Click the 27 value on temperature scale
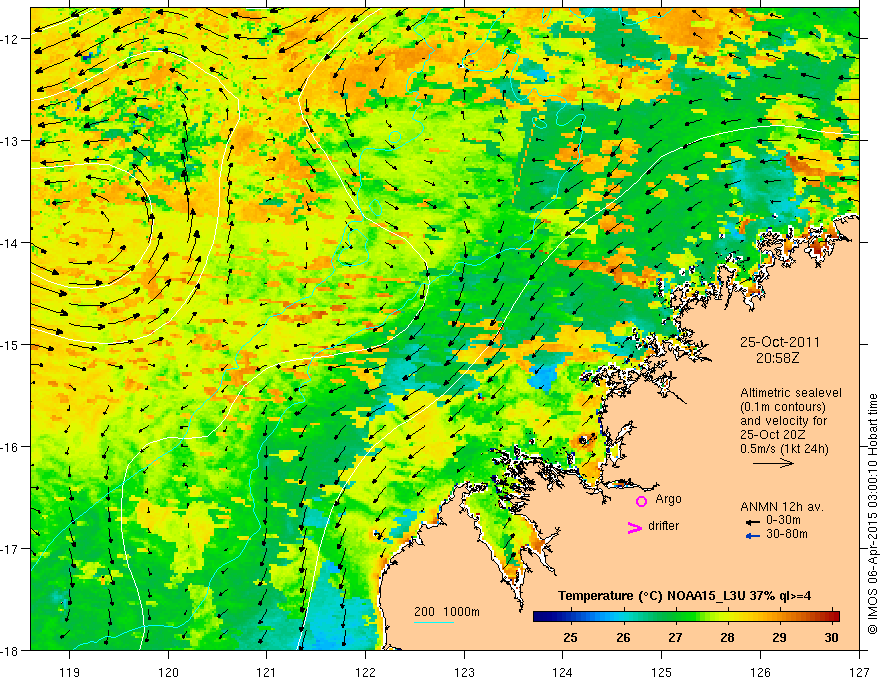Image resolution: width=880 pixels, height=680 pixels. click(x=675, y=637)
